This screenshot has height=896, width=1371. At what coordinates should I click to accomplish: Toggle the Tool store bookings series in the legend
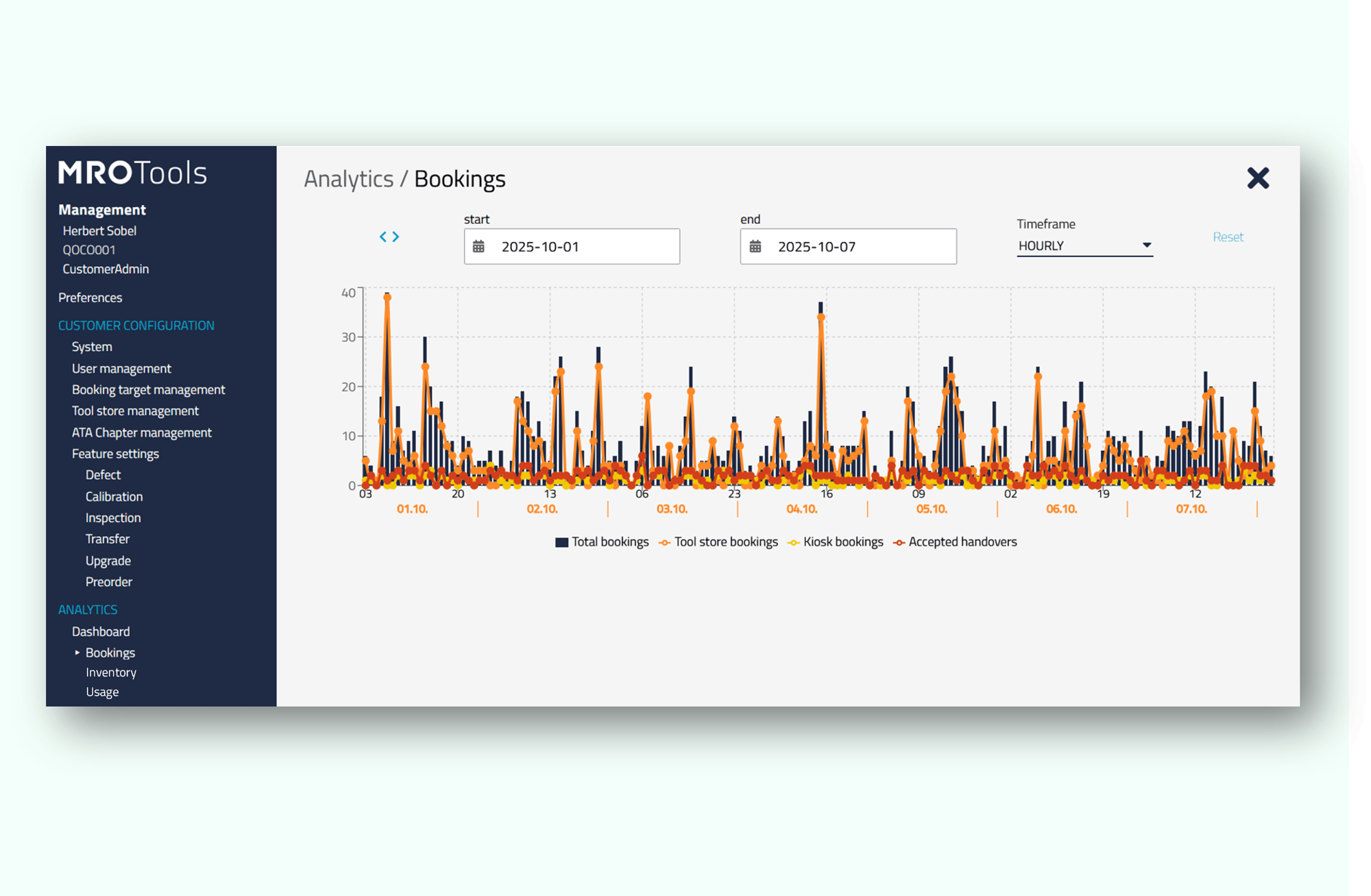click(x=664, y=542)
